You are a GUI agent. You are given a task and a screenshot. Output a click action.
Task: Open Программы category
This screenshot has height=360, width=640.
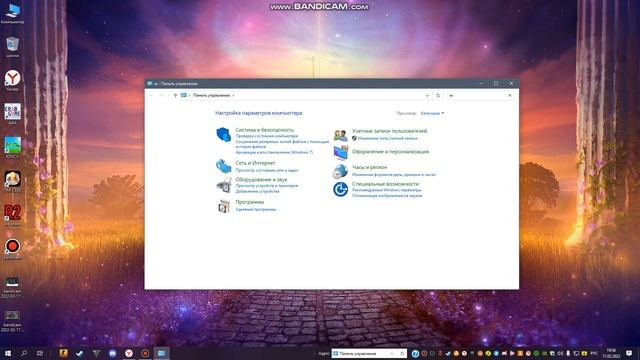coord(250,202)
